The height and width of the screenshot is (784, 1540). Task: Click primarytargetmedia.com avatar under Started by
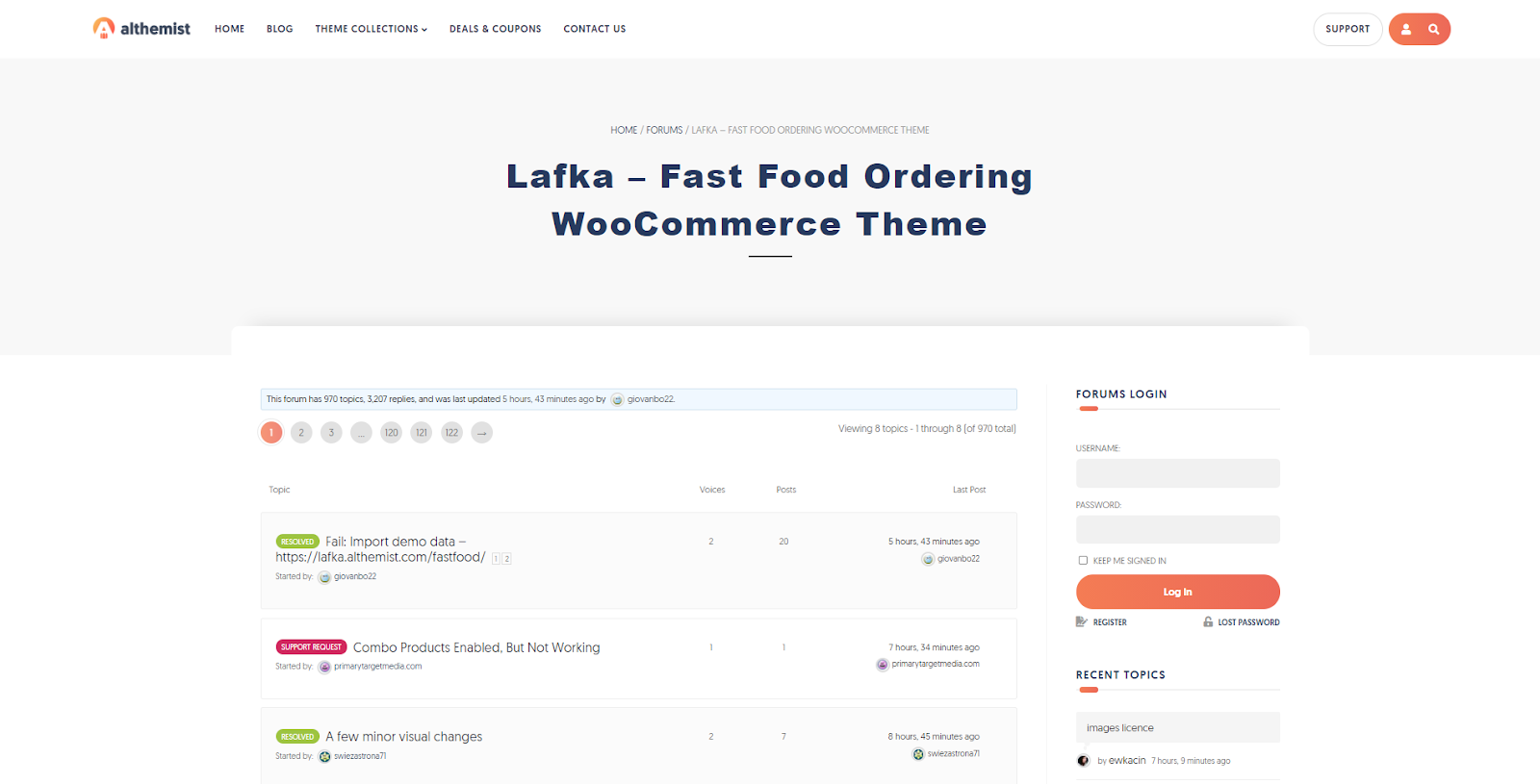324,667
